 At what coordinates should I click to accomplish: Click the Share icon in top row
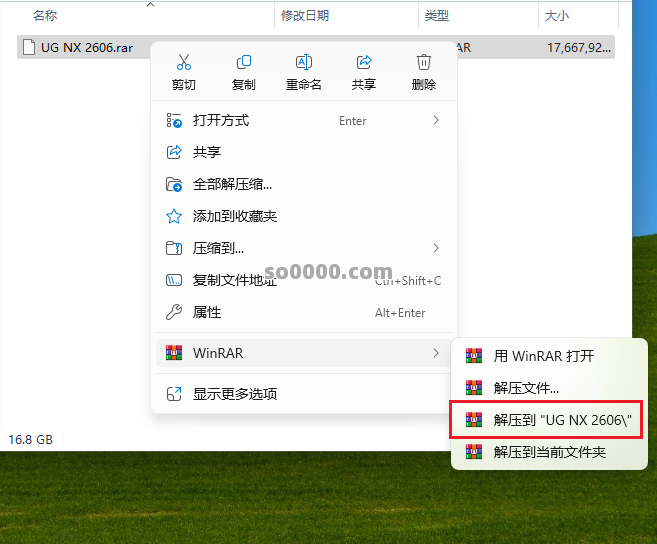click(x=364, y=62)
